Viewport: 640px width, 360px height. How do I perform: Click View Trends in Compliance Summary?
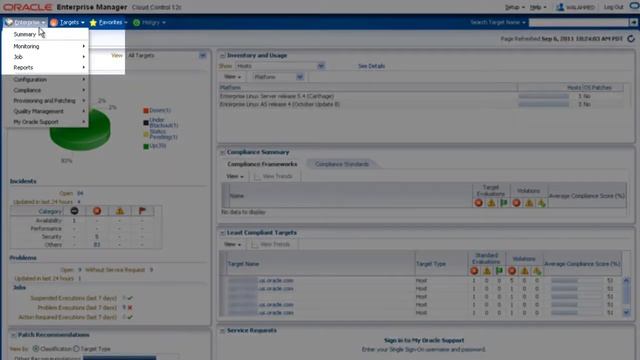pos(273,176)
